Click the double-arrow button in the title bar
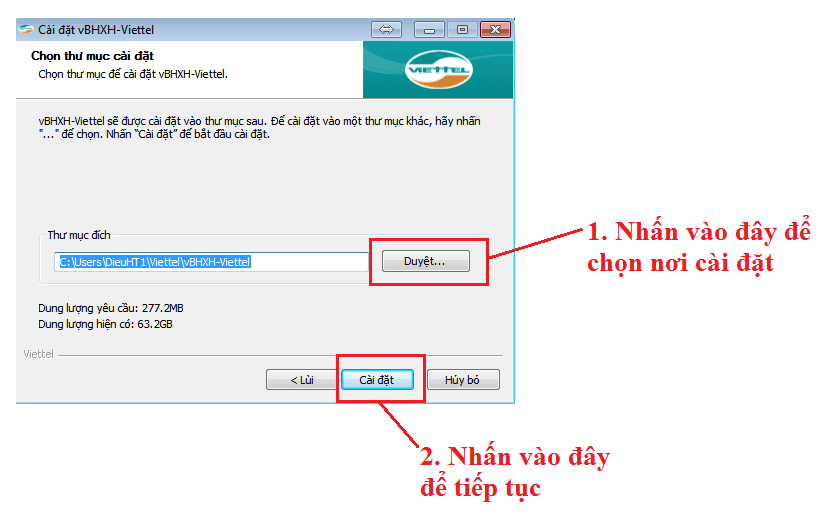 tap(386, 29)
